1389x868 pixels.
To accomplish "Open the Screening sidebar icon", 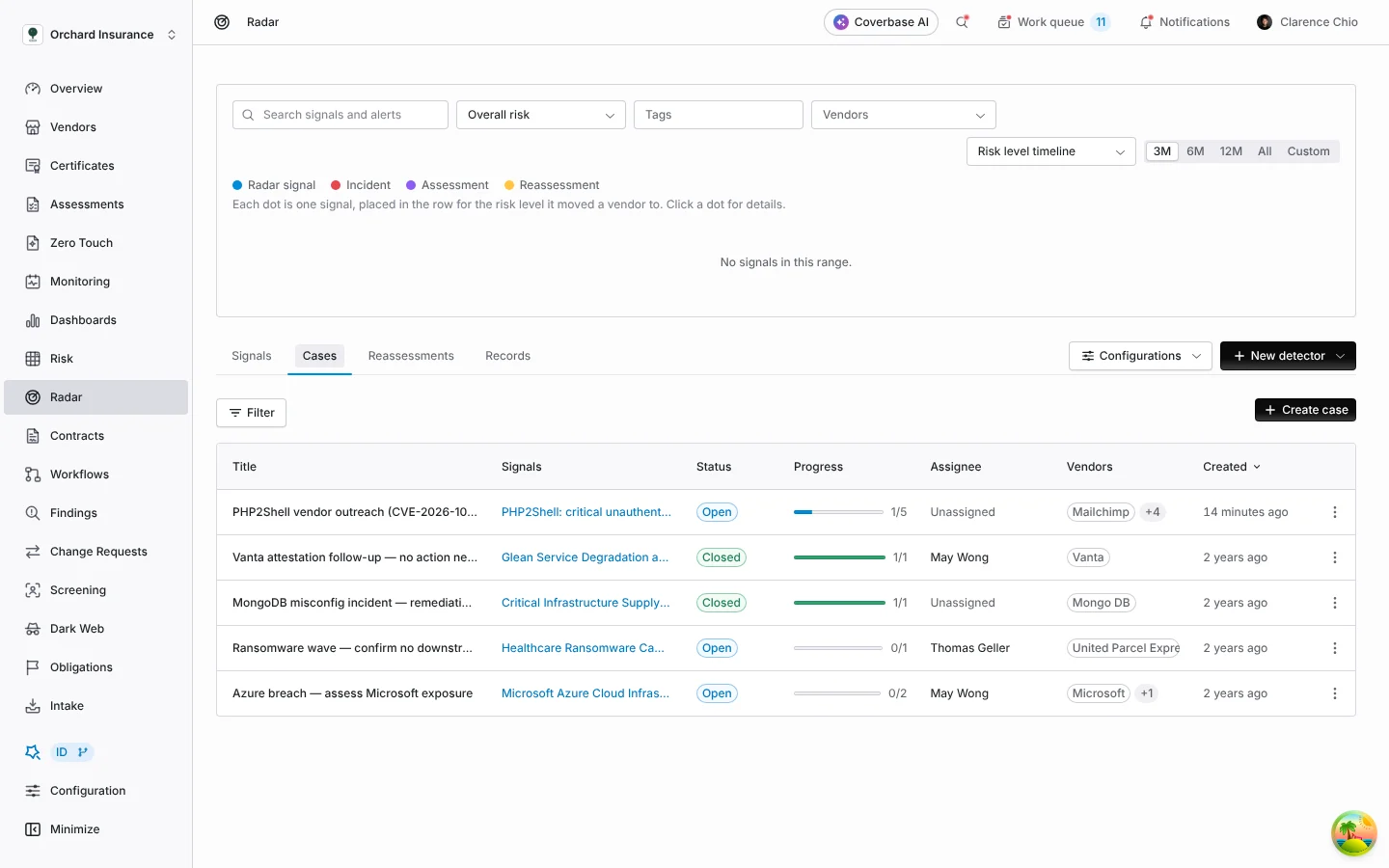I will tap(33, 590).
